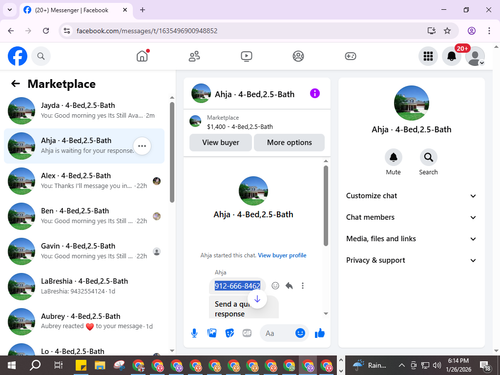Expand Media, files and links section
Image resolution: width=500 pixels, height=375 pixels.
(411, 239)
